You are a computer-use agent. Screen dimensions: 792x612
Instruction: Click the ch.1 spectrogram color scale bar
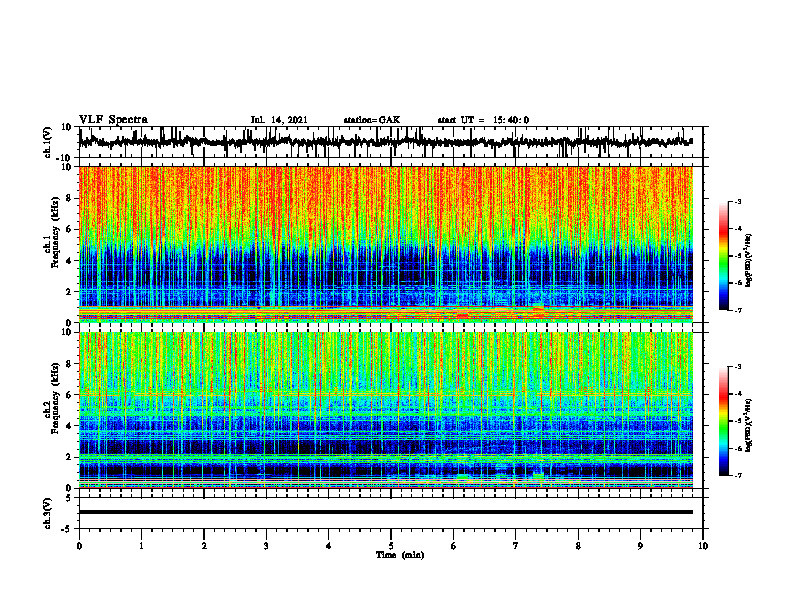click(723, 256)
